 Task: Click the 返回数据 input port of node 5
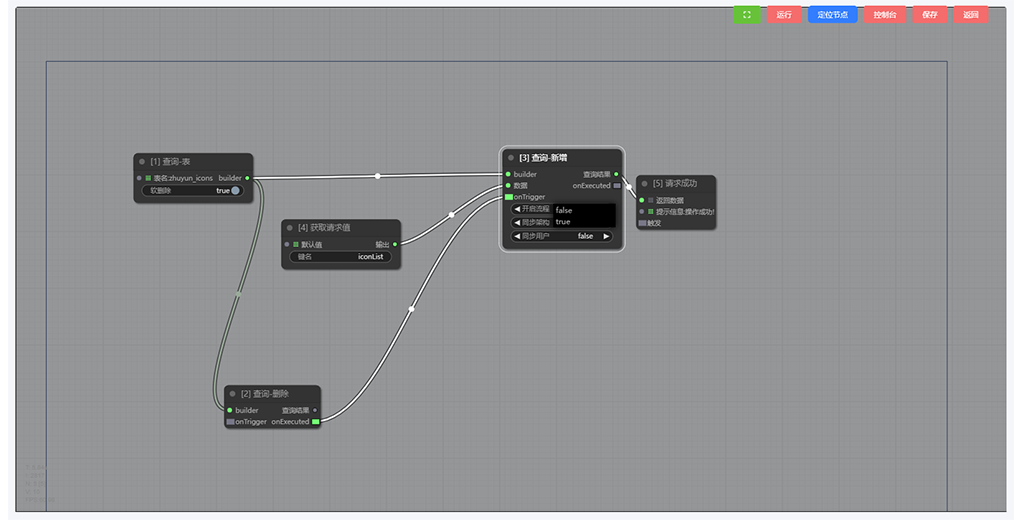[x=642, y=201]
